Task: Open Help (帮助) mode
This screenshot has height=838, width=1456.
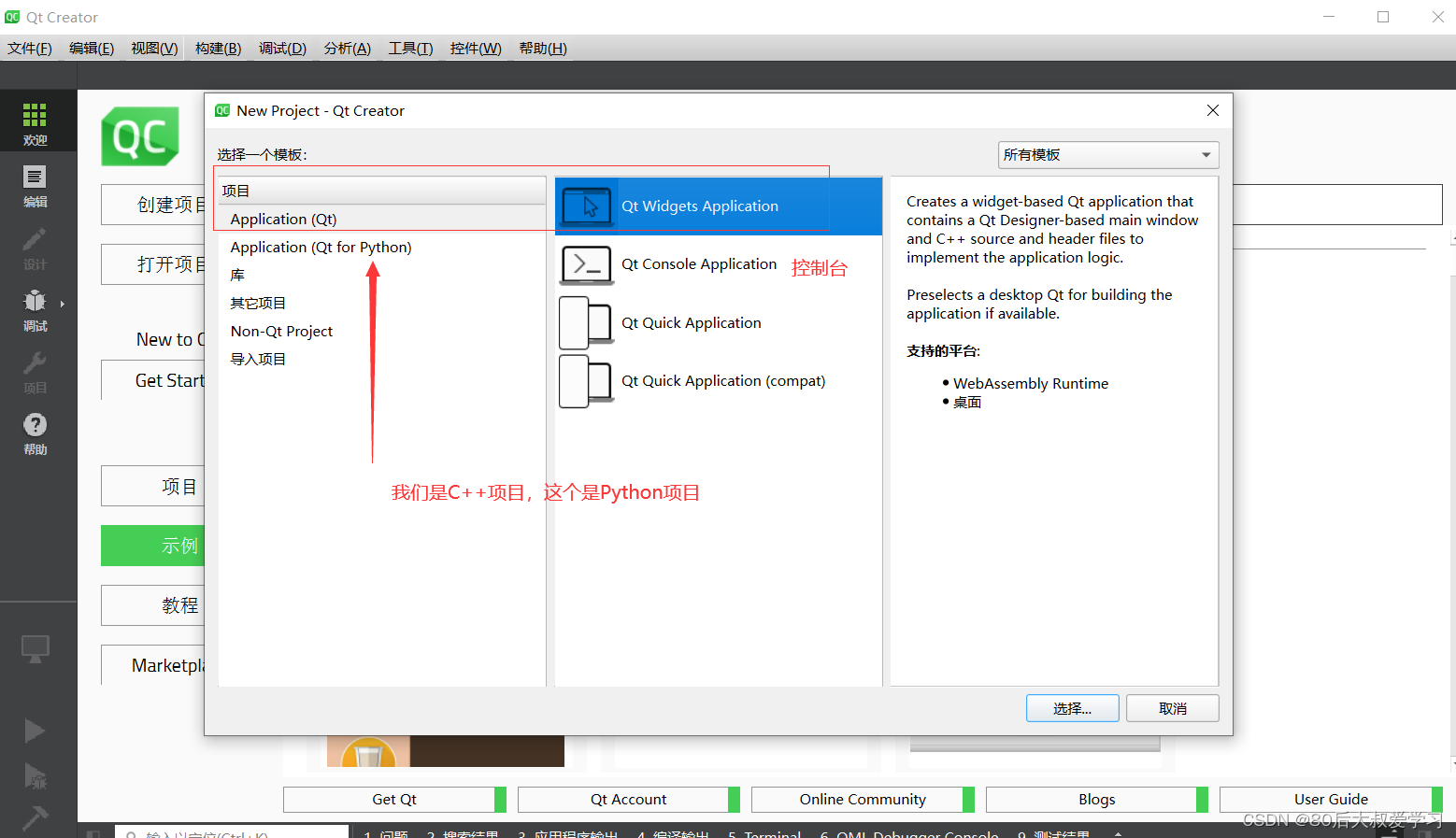Action: point(35,433)
